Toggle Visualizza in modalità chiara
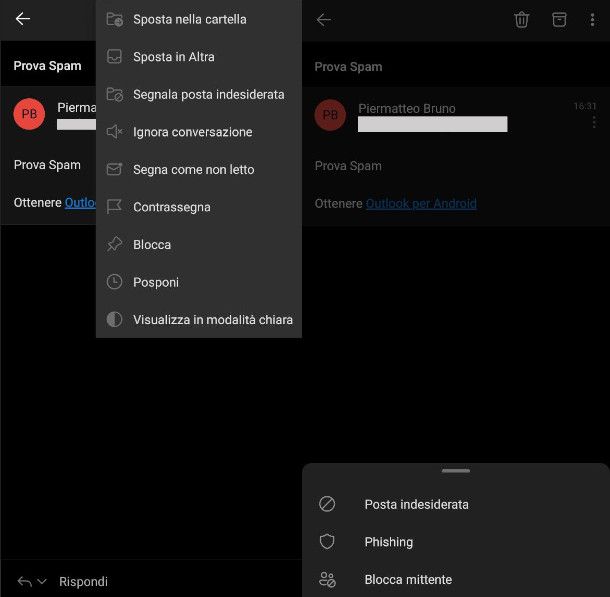Screen dimensions: 610x597 (x=212, y=320)
